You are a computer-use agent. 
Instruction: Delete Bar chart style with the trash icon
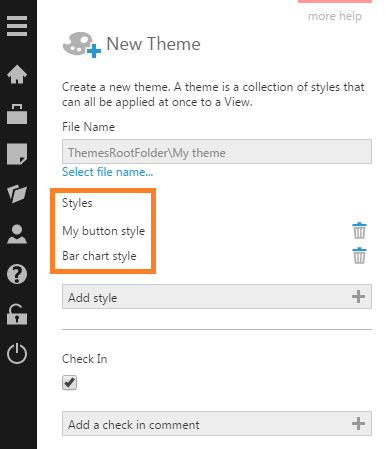coord(359,256)
